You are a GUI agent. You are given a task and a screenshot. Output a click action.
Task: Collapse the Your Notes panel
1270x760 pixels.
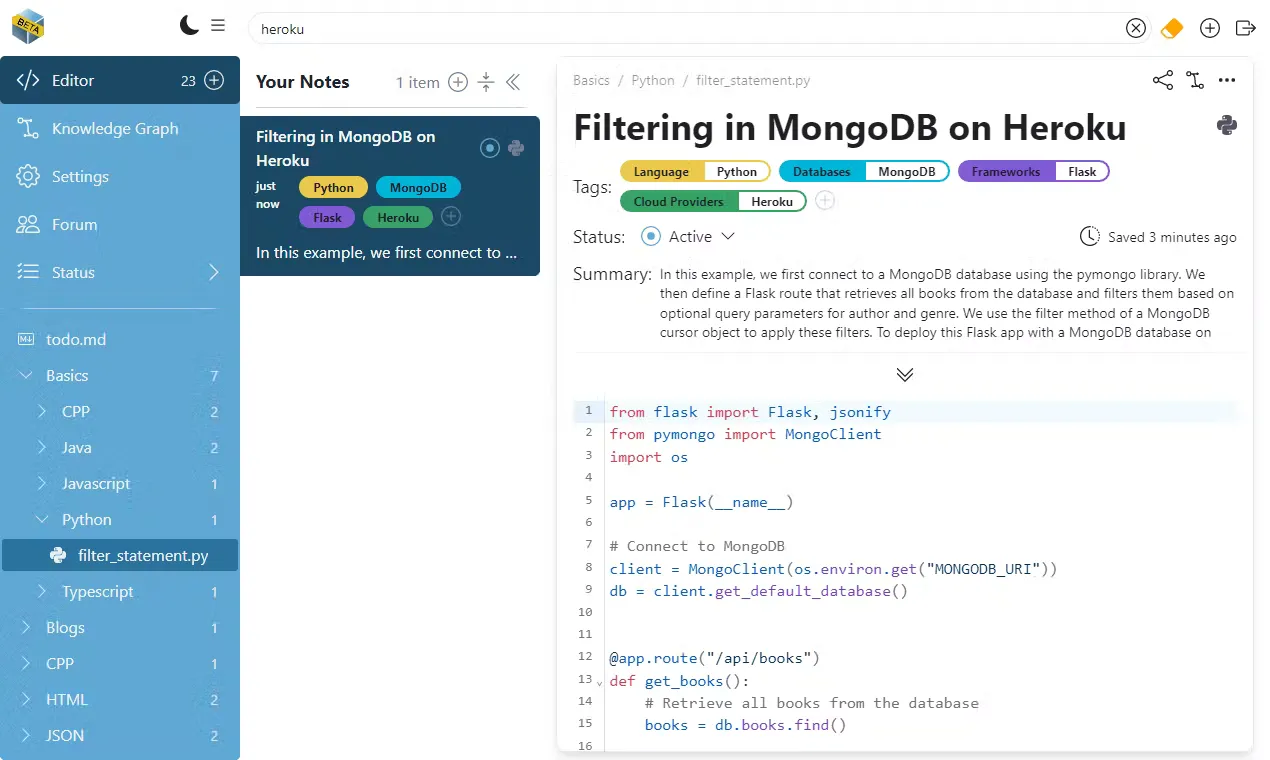(x=513, y=82)
